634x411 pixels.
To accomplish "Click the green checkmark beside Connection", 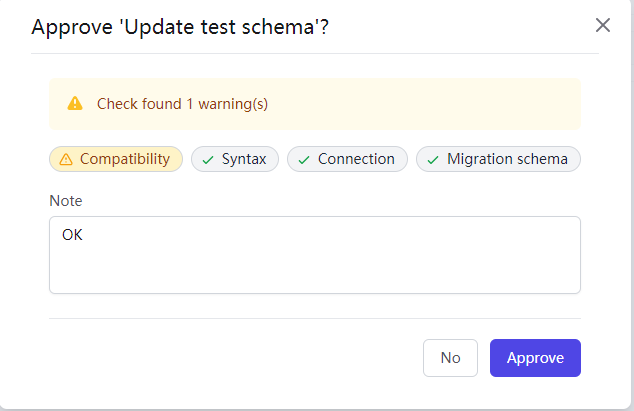I will click(x=304, y=160).
